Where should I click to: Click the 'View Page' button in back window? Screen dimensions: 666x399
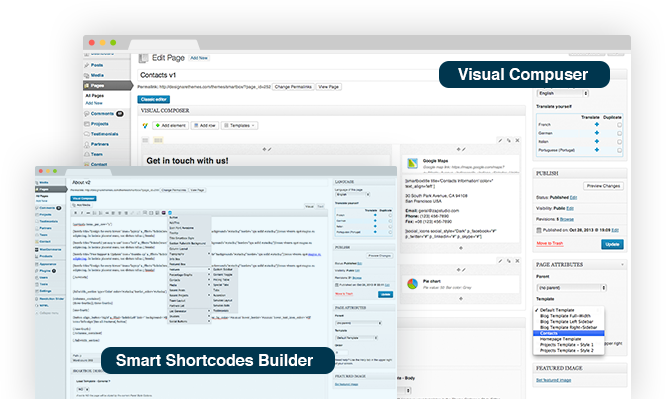pos(329,87)
